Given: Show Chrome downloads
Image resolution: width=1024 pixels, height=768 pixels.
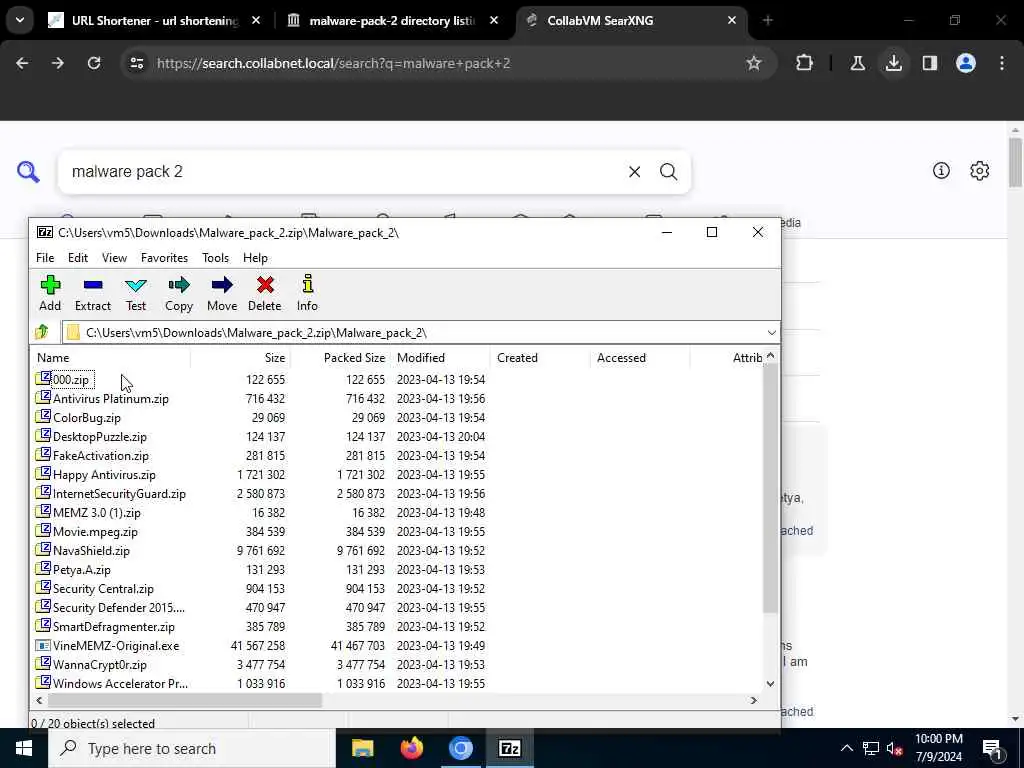Looking at the screenshot, I should point(893,63).
